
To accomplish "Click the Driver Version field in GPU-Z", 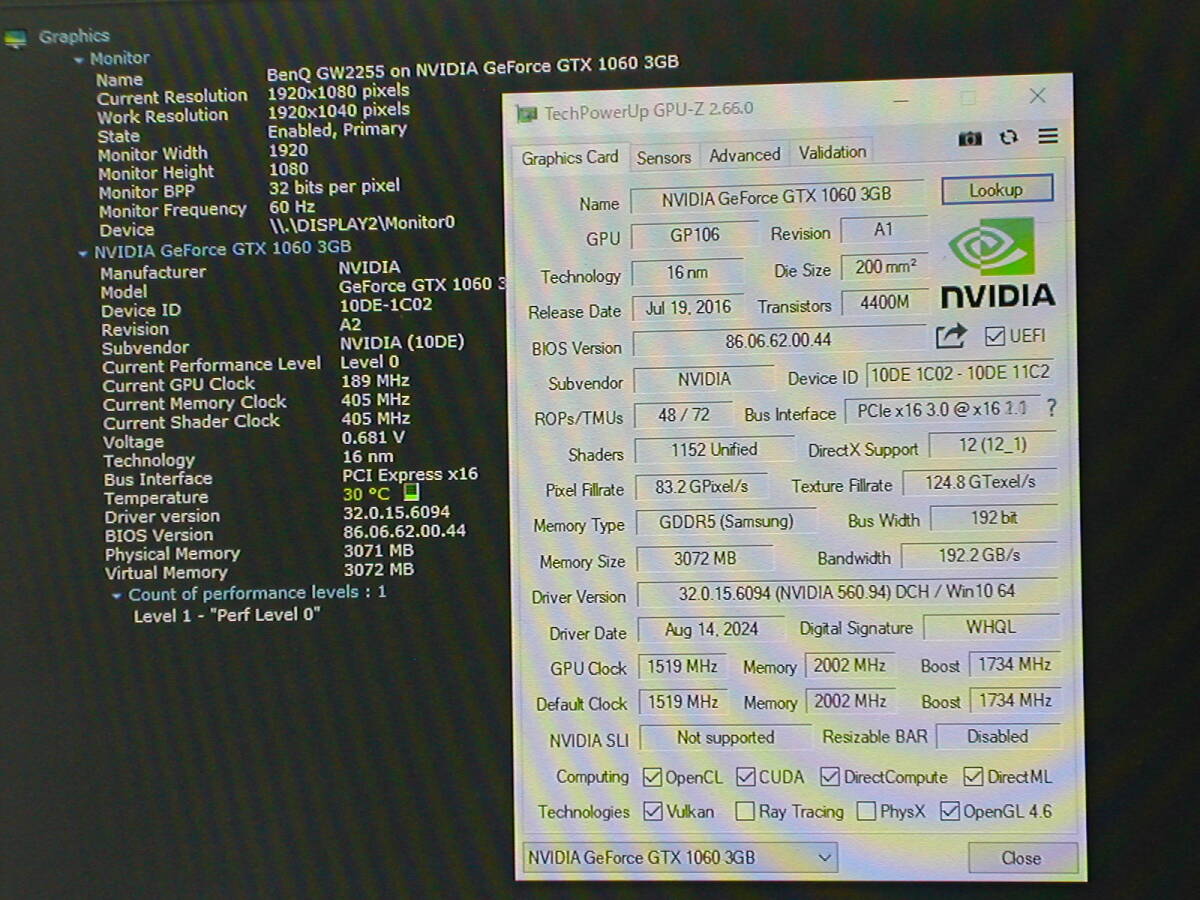I will (x=847, y=592).
